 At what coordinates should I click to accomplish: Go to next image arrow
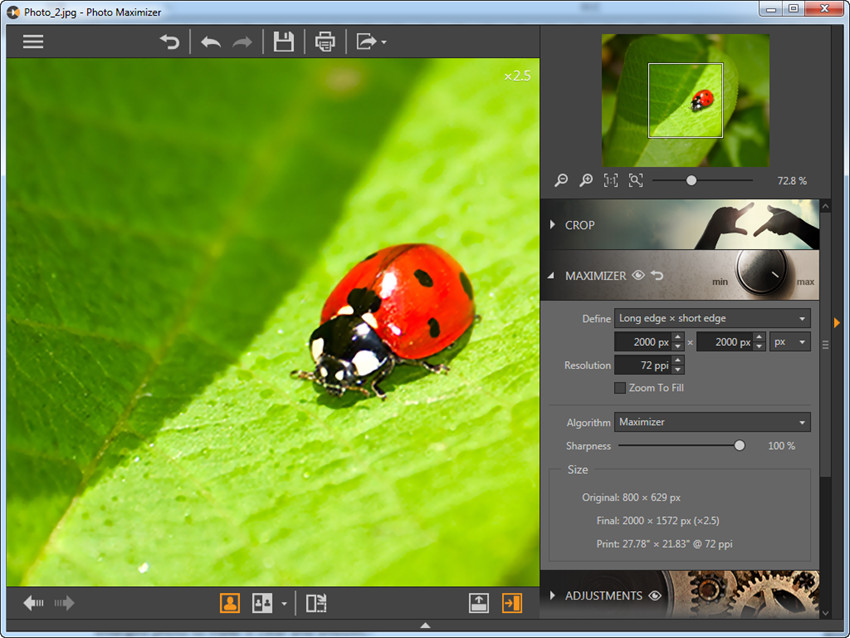coord(64,603)
